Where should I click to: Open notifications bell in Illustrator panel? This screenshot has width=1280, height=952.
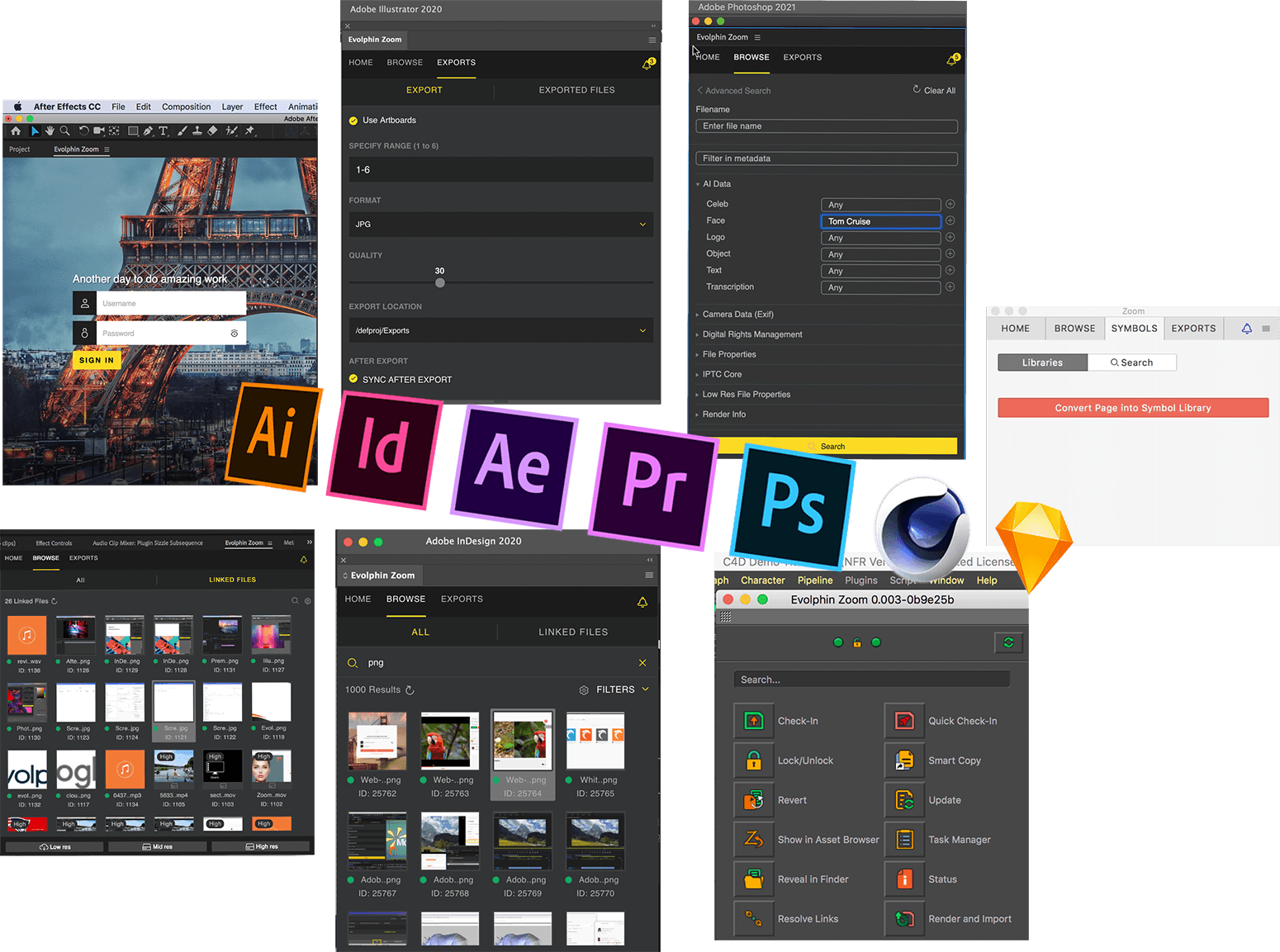(648, 64)
